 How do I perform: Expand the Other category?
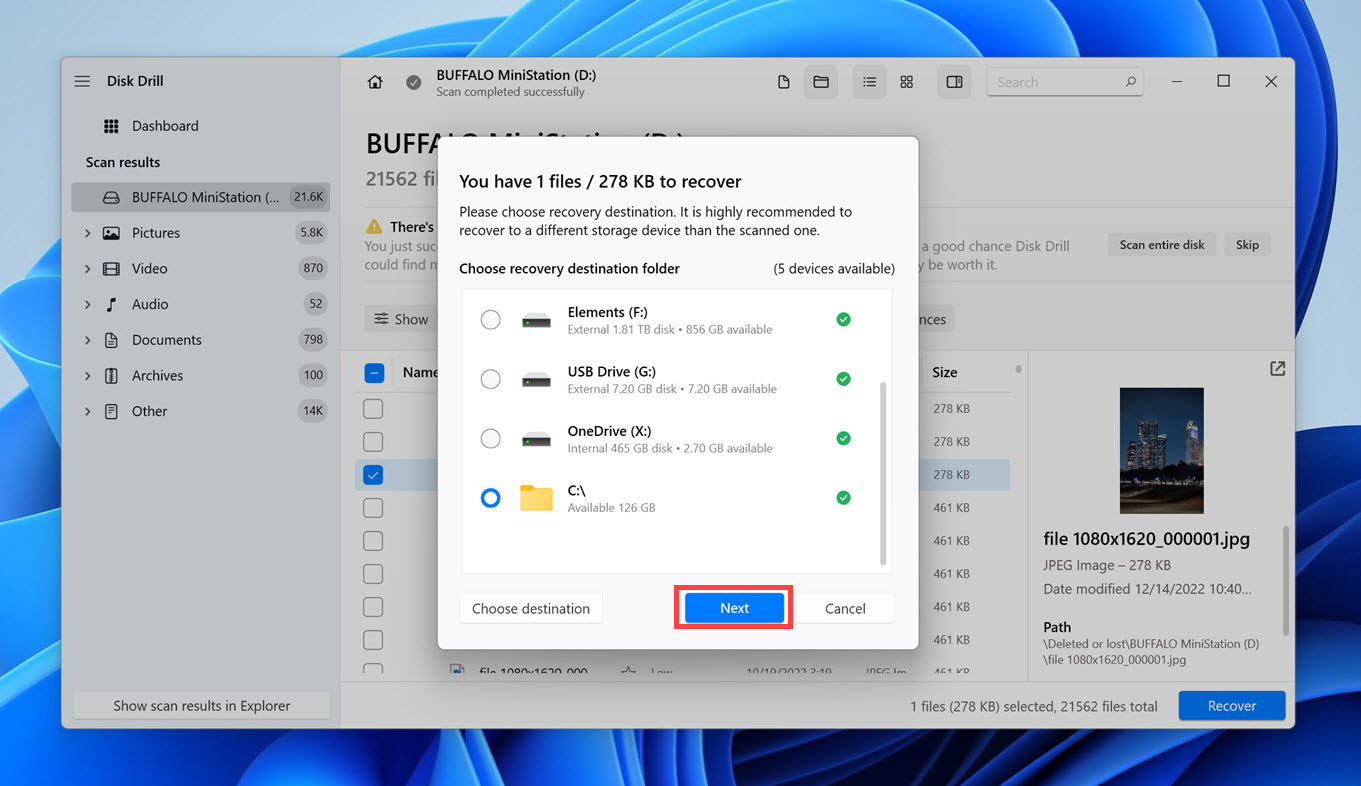pos(87,411)
